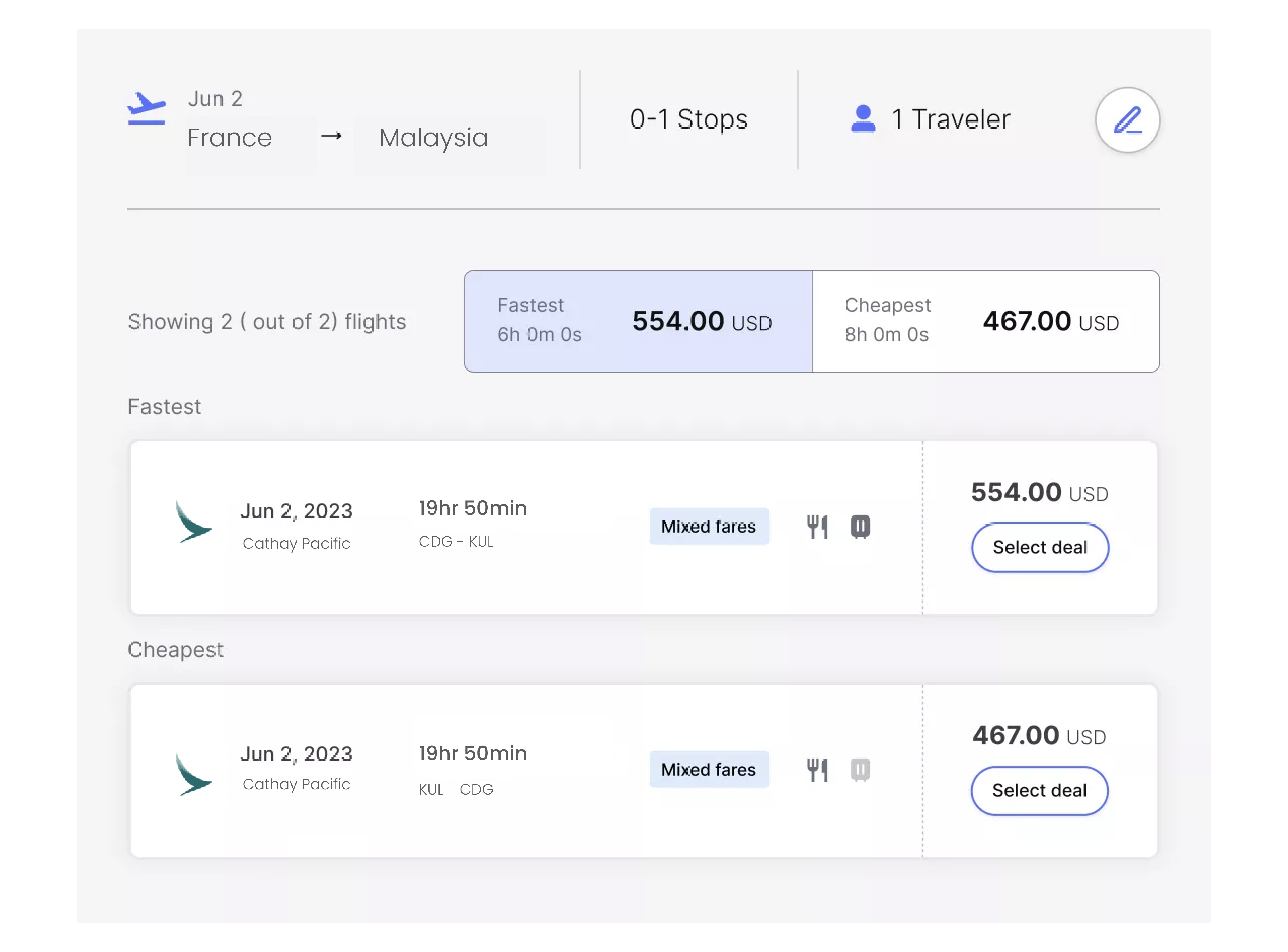The width and height of the screenshot is (1288, 952).
Task: Click the Mixed fares tag on the CDG - KUL flight
Action: coord(709,526)
